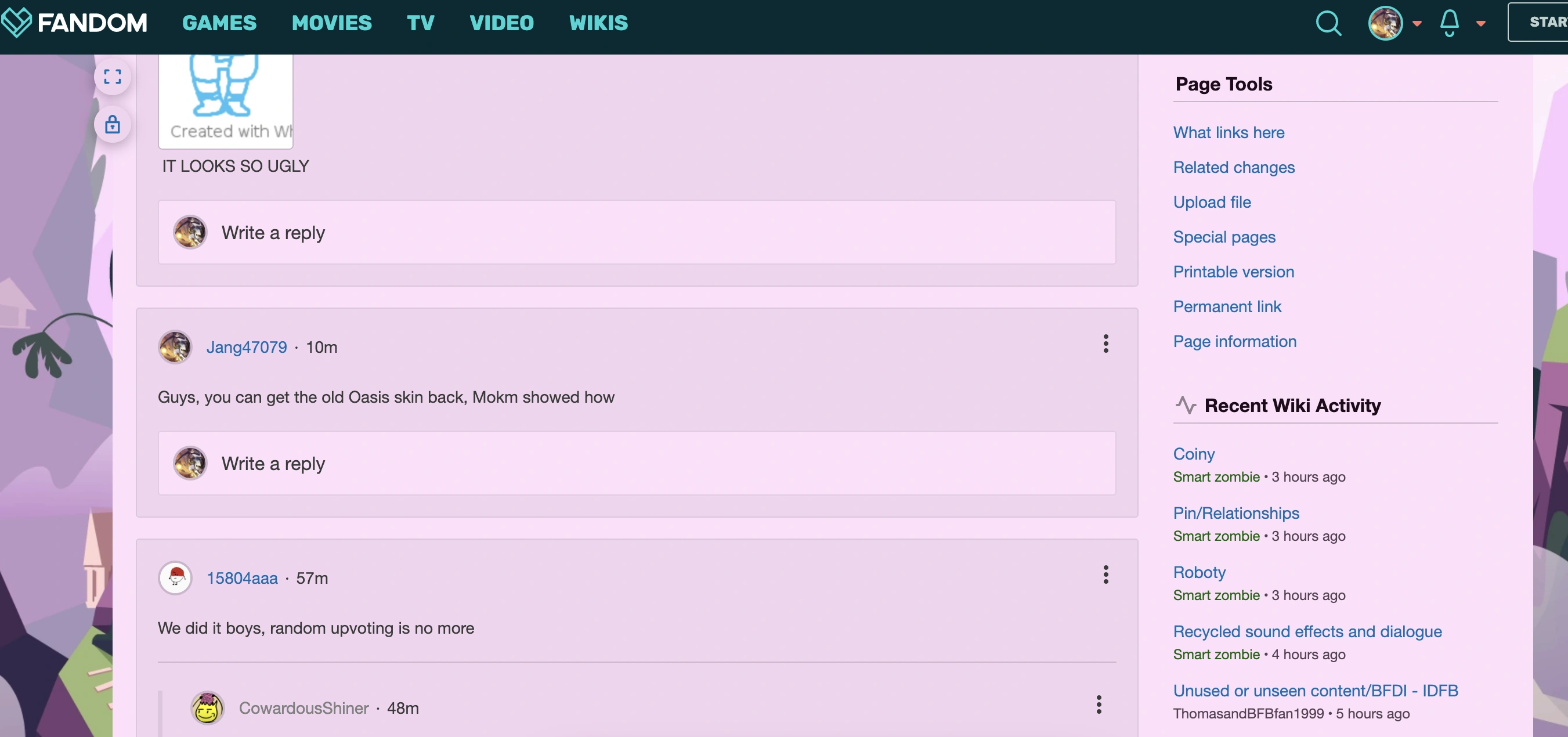
Task: Open the GAMES navigation menu
Action: coord(219,23)
